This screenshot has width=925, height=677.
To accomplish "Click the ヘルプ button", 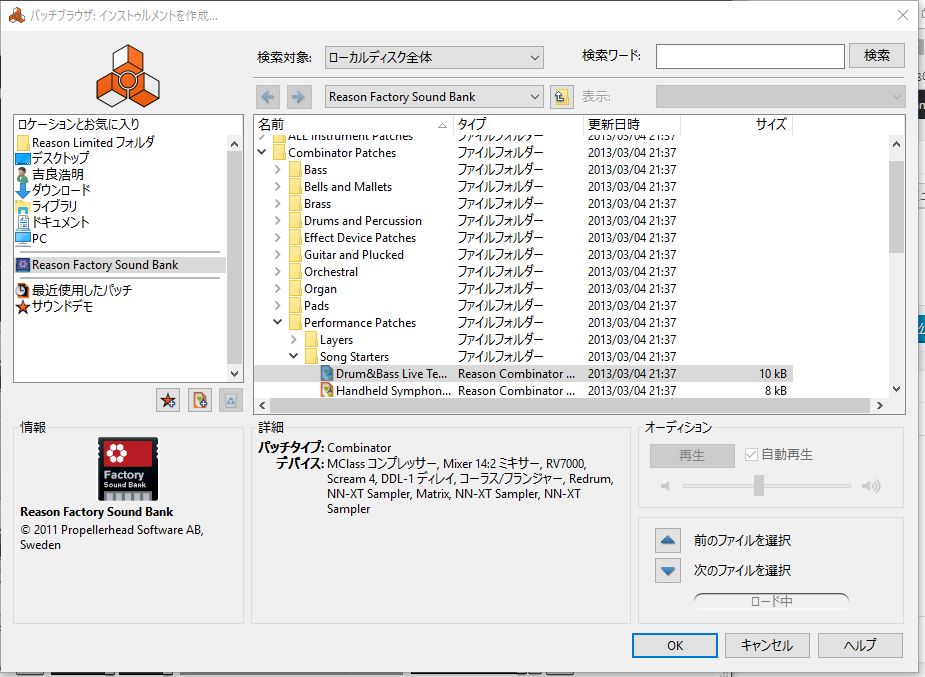I will [x=860, y=645].
